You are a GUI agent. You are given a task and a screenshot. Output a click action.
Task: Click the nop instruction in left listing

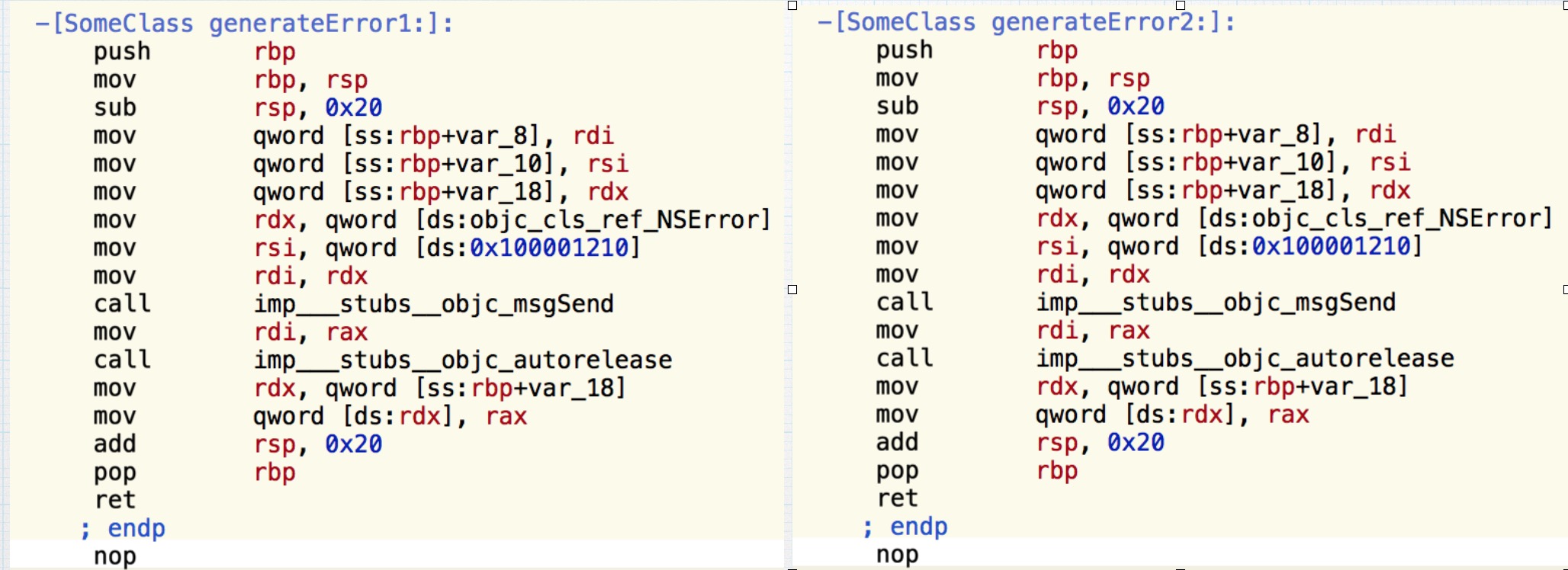click(115, 556)
